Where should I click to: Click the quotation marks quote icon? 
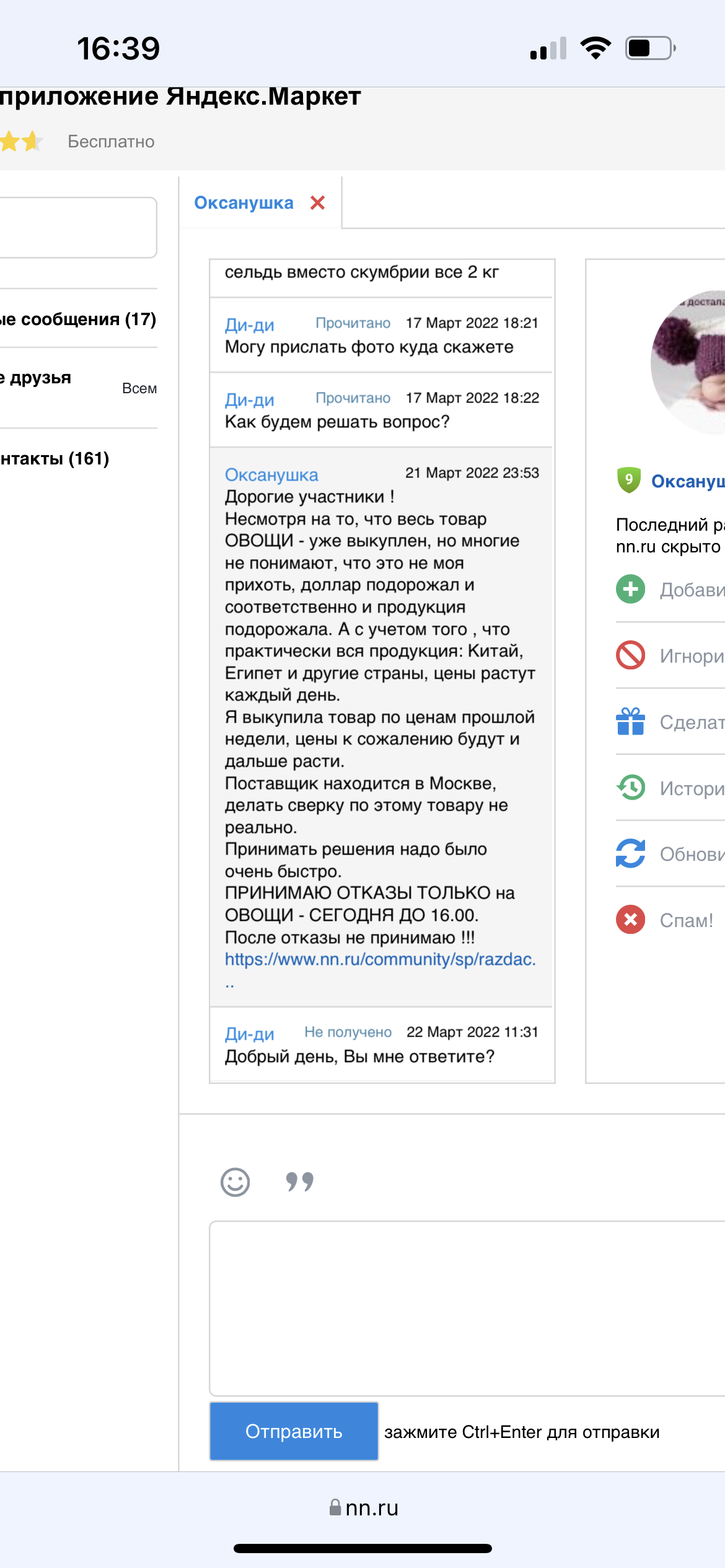click(x=300, y=1182)
